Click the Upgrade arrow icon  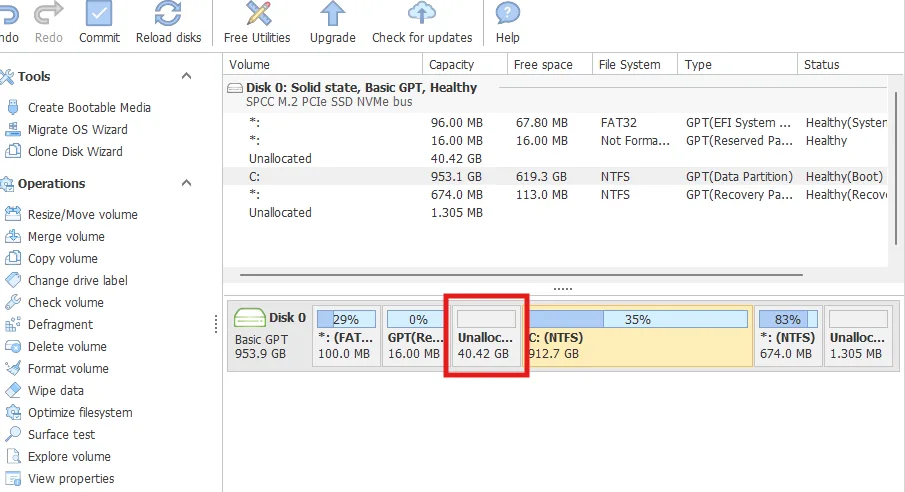coord(332,13)
